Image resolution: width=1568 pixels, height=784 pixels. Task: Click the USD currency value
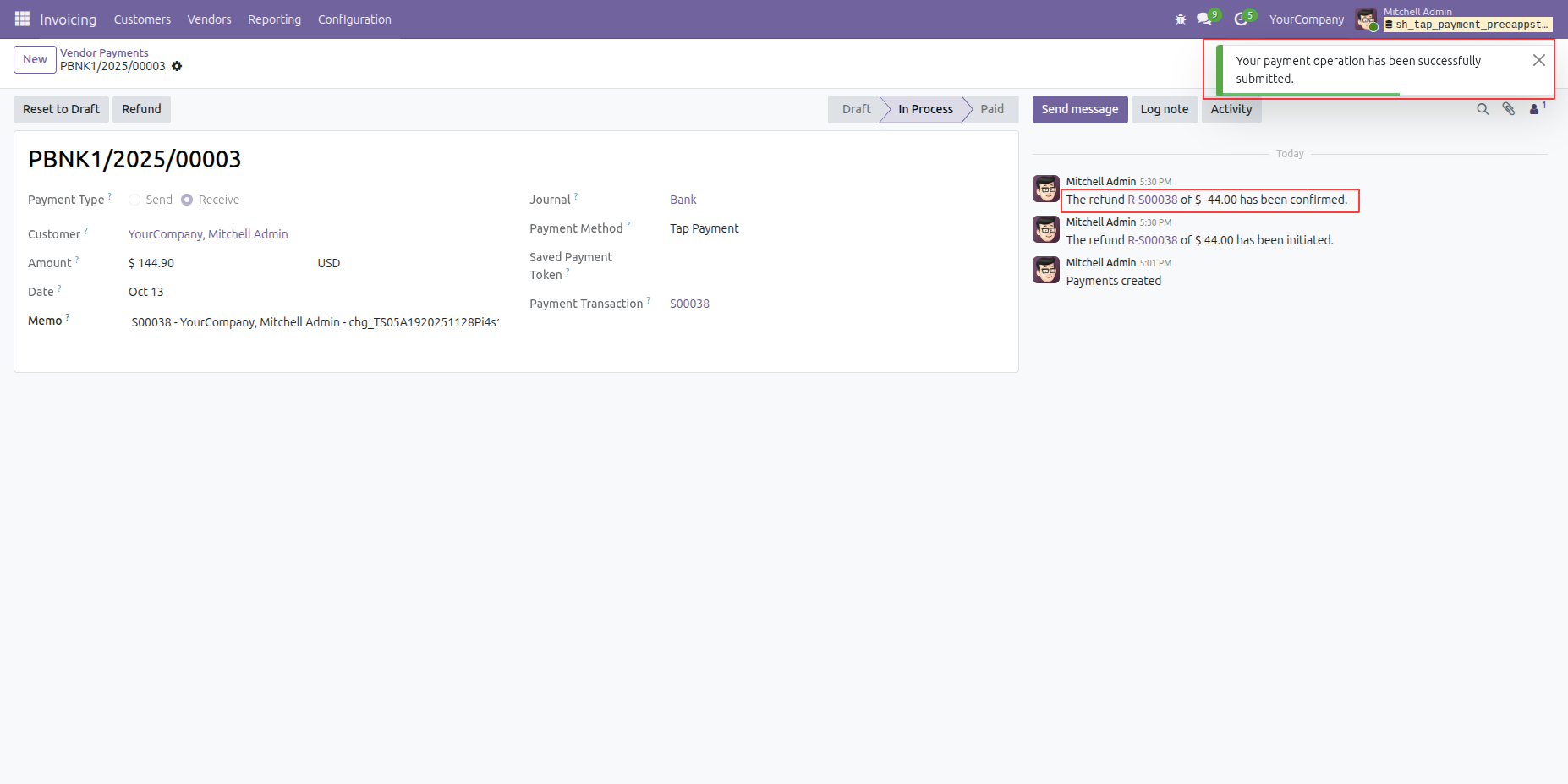click(x=329, y=263)
